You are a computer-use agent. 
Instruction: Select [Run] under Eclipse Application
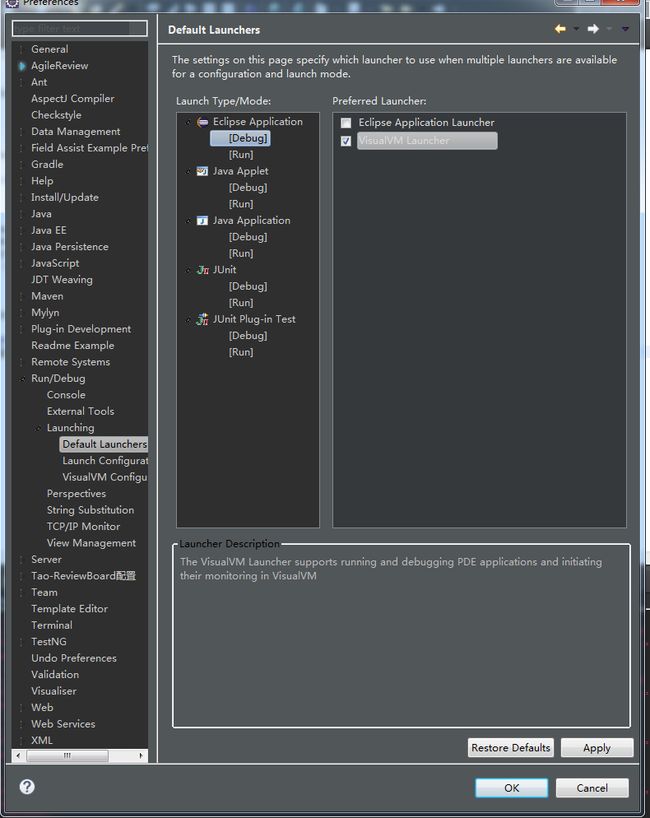point(240,155)
